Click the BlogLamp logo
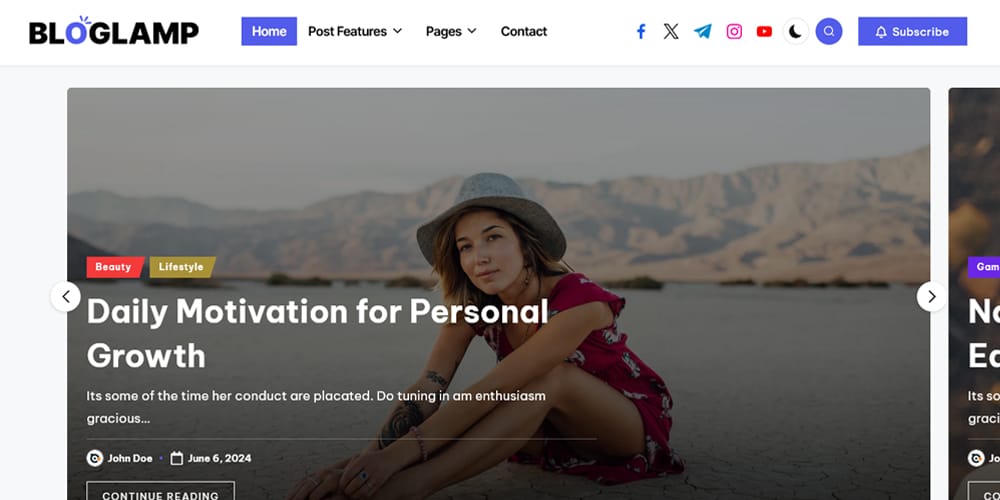 pos(114,31)
